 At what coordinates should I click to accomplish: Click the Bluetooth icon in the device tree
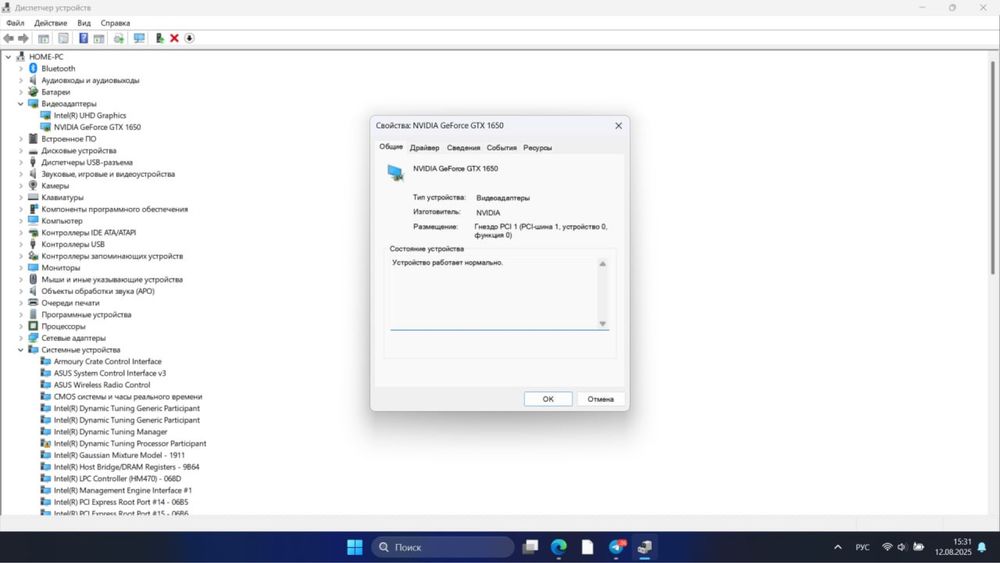(x=33, y=68)
